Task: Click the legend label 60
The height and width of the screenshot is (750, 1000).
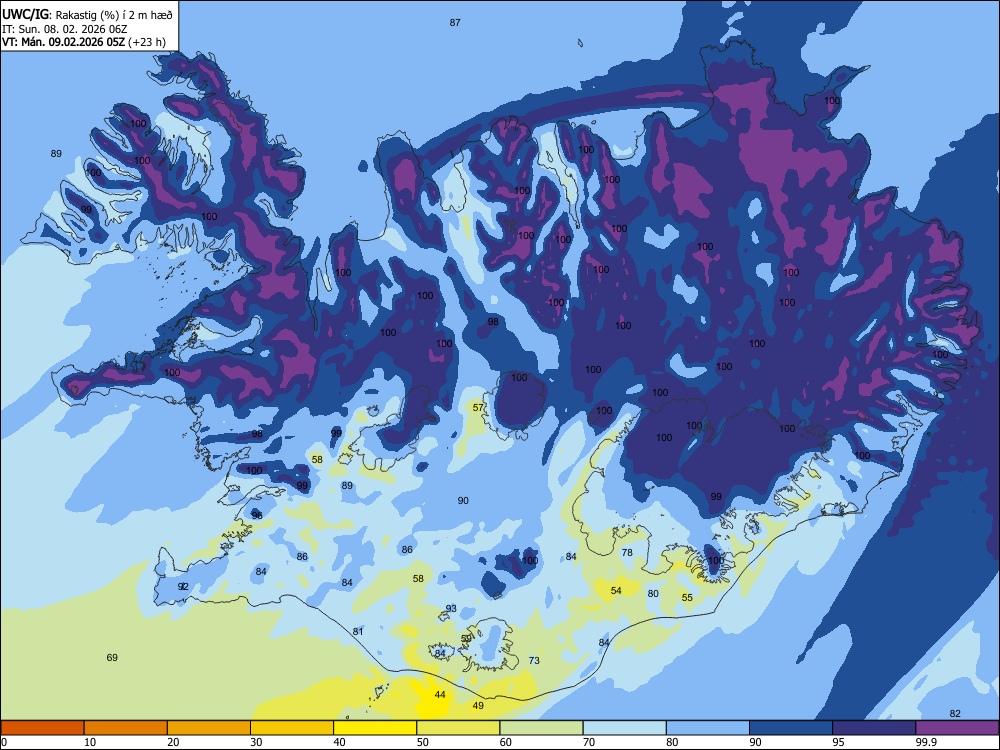Action: 506,742
